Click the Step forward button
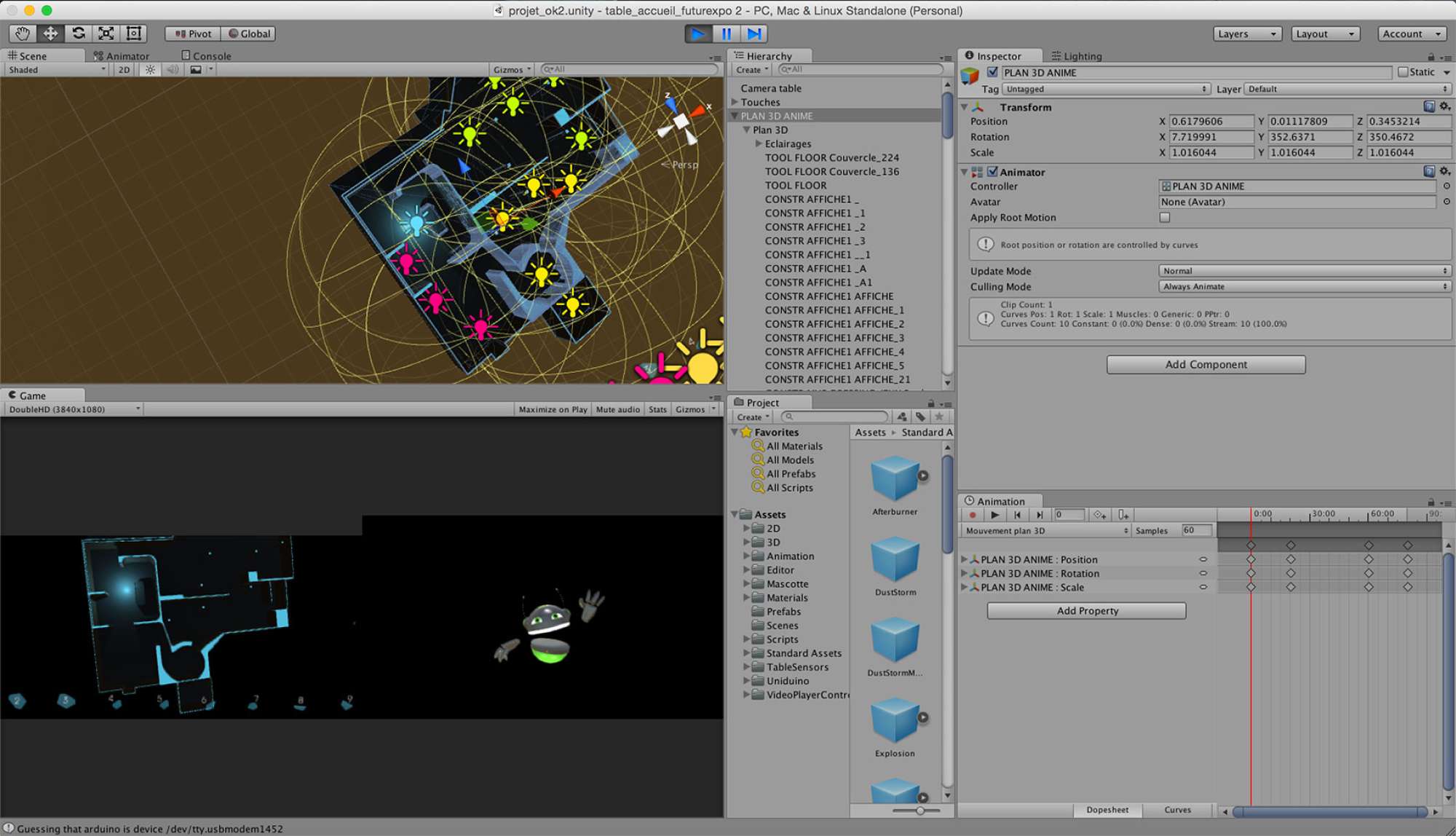Screen dimensions: 1456x836 coord(754,33)
